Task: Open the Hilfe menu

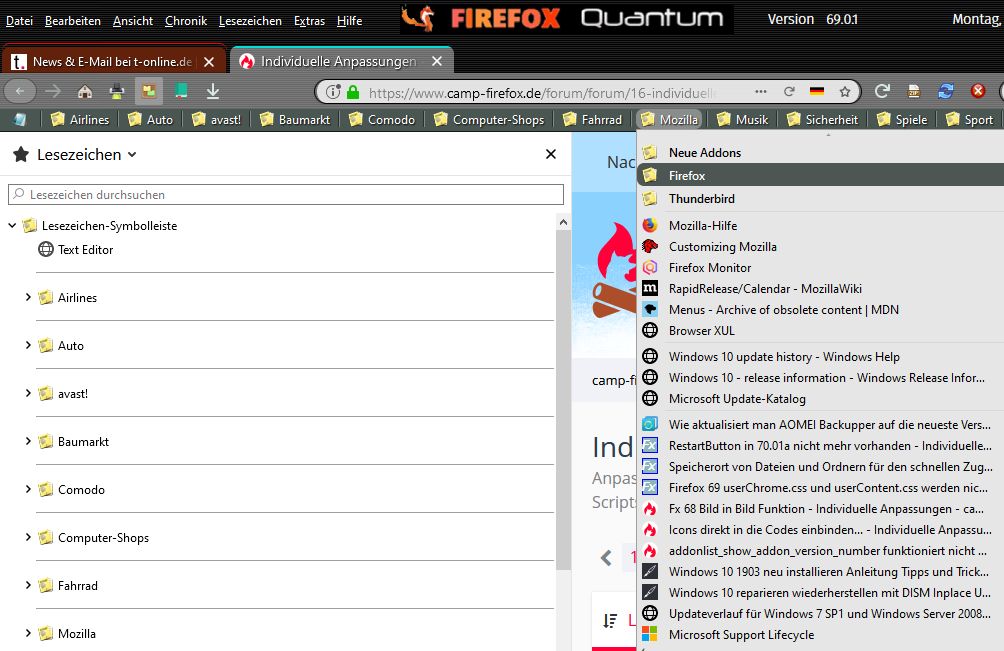Action: [x=349, y=20]
